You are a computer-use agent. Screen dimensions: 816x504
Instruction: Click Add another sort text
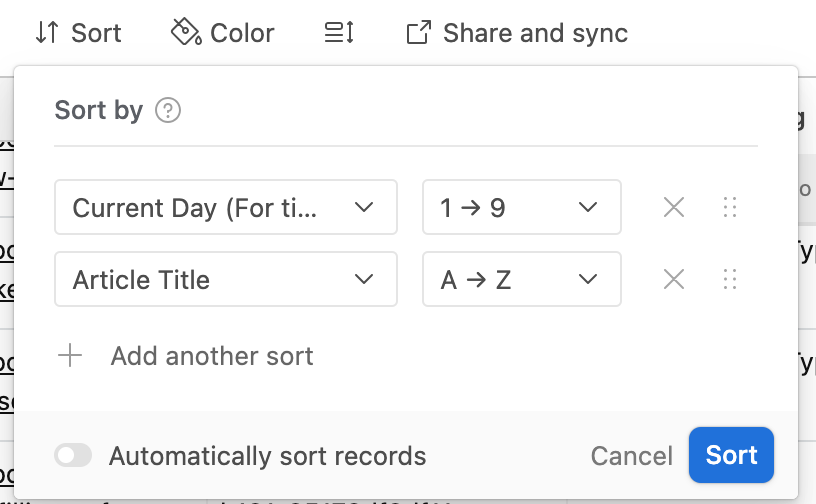[x=212, y=356]
